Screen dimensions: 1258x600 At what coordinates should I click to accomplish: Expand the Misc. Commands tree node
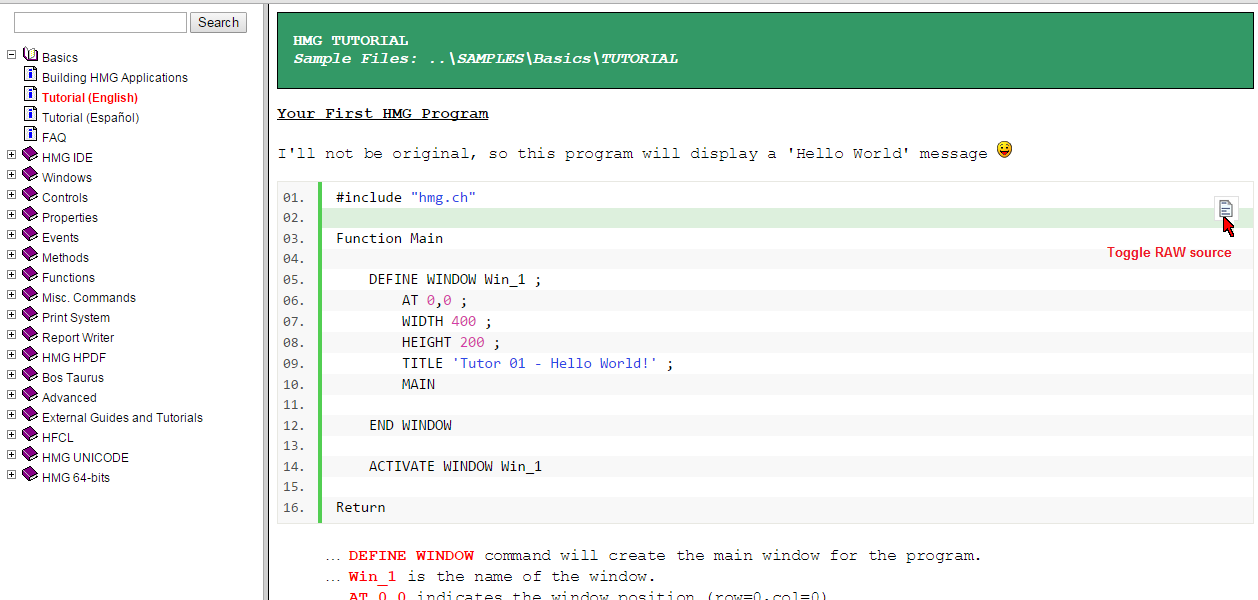pyautogui.click(x=11, y=294)
